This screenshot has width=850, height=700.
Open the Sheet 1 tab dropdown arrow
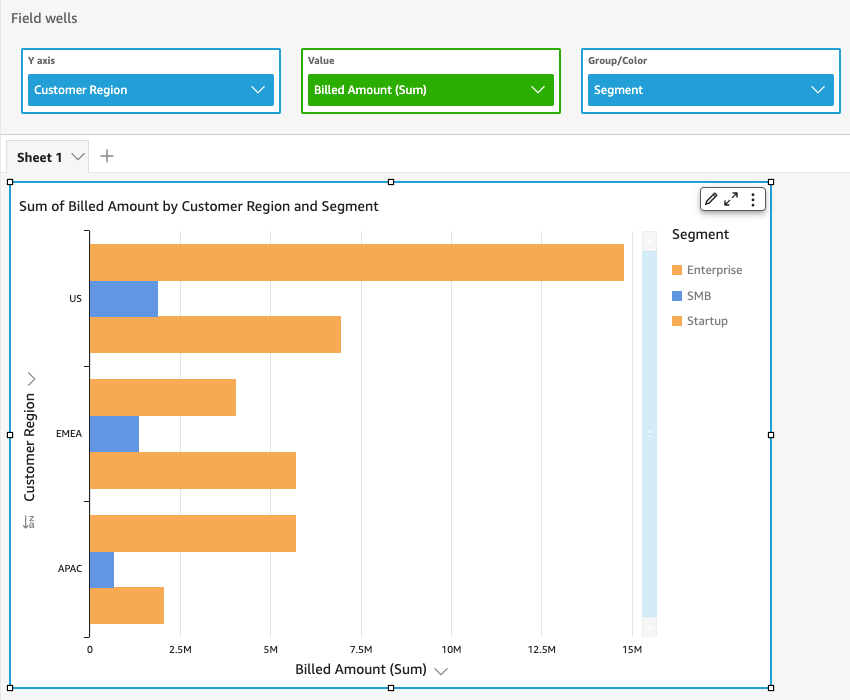pos(78,158)
